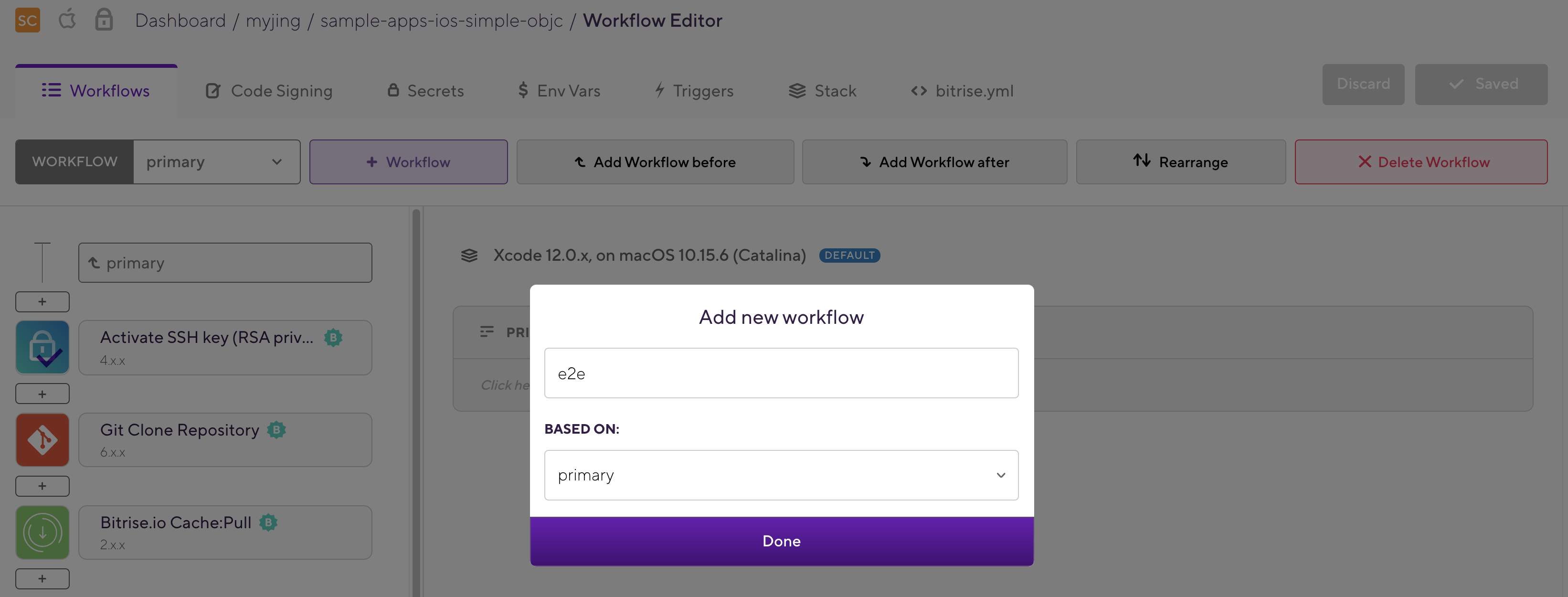Image resolution: width=1568 pixels, height=597 pixels.
Task: Open the Based On primary dropdown
Action: (x=781, y=475)
